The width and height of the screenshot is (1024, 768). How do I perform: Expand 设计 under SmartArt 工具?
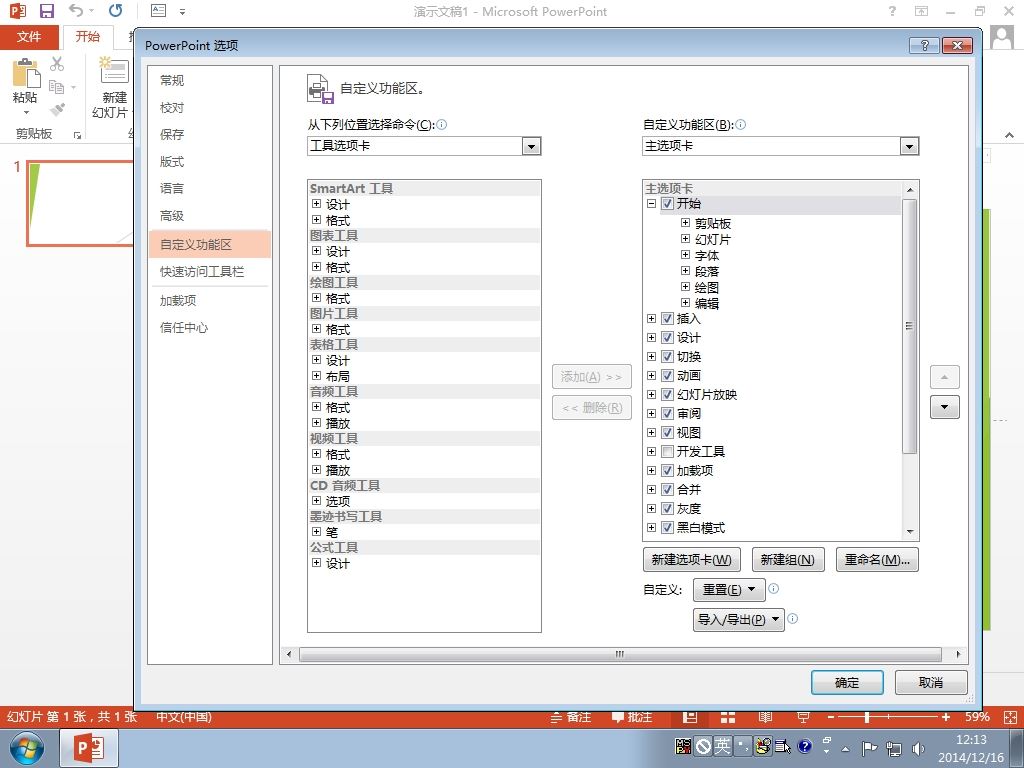click(316, 204)
